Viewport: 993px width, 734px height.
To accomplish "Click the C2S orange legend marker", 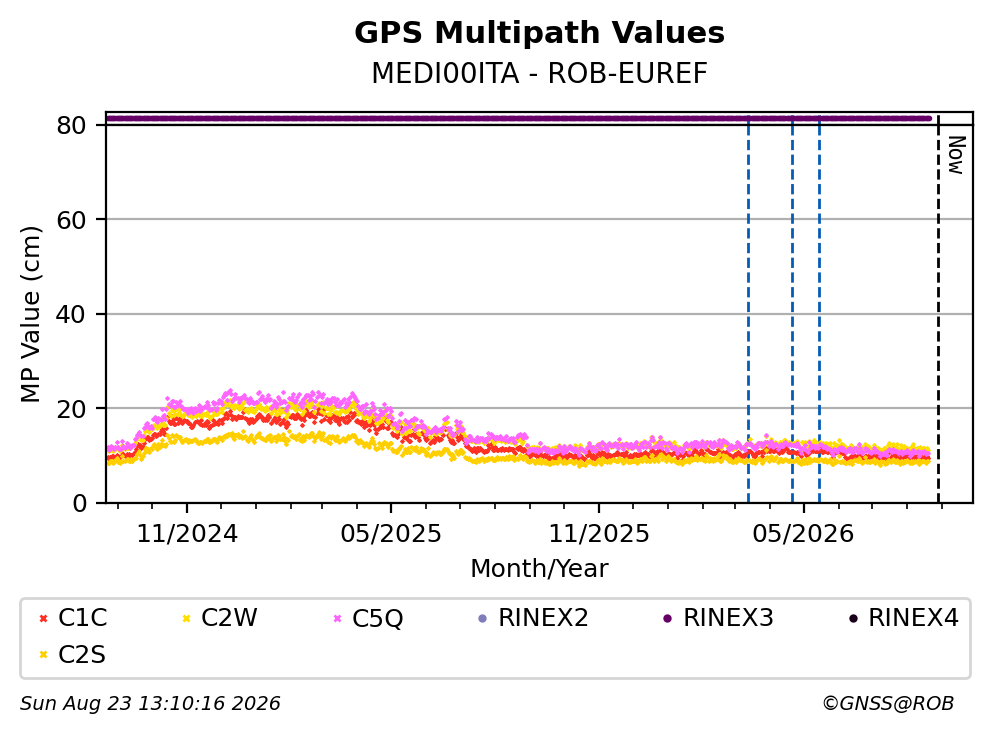I will (43, 655).
